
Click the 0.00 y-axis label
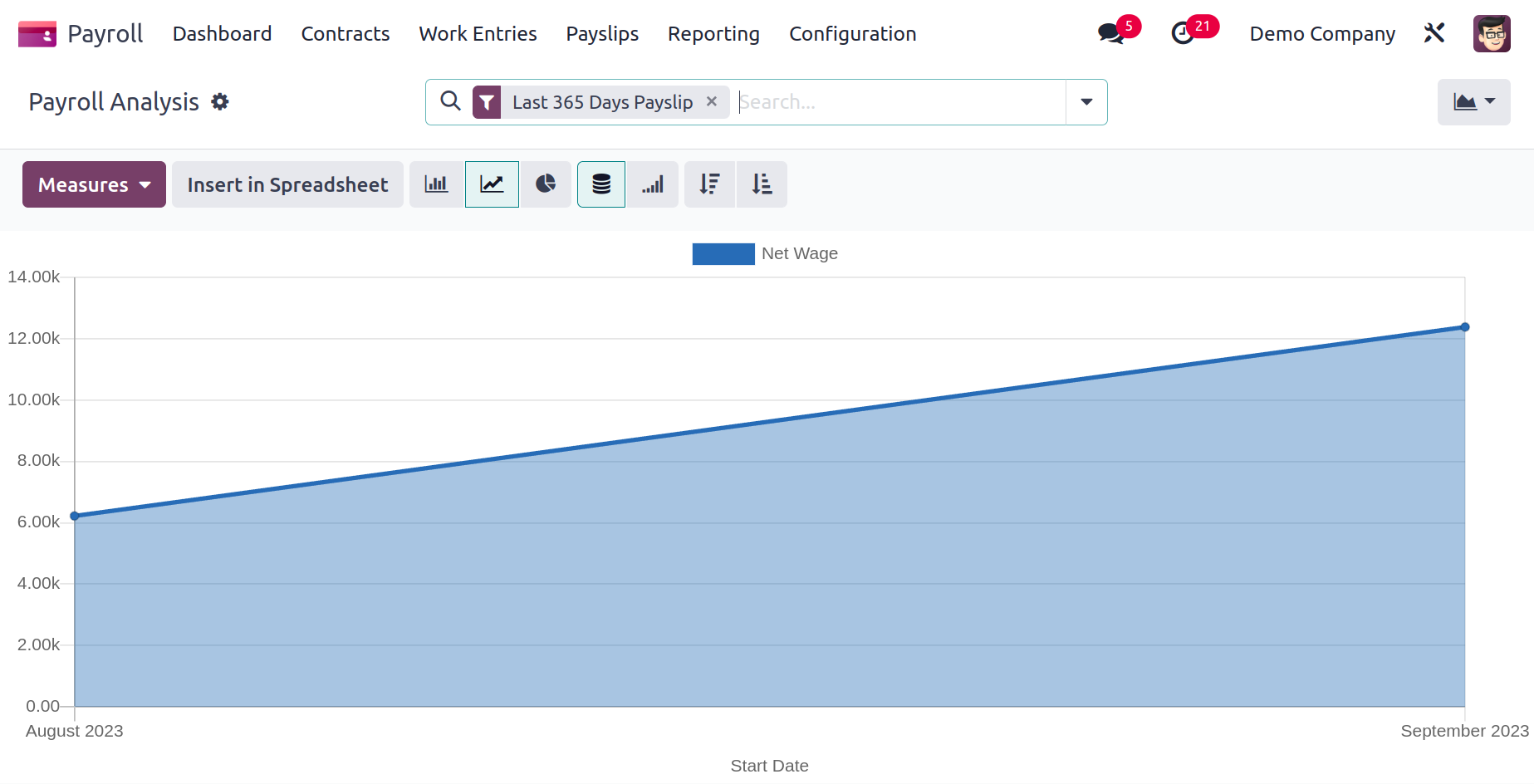point(42,706)
